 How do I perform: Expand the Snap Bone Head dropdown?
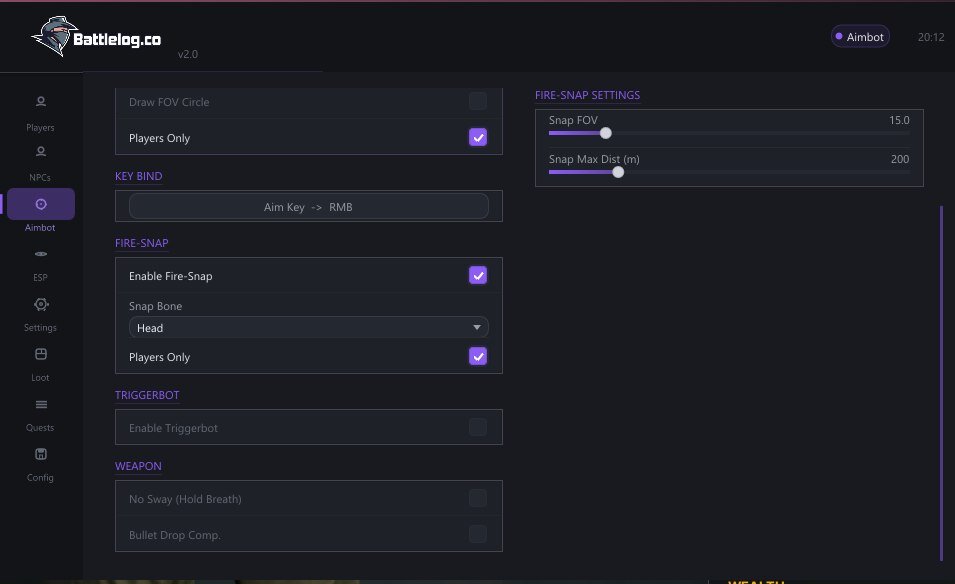click(309, 328)
